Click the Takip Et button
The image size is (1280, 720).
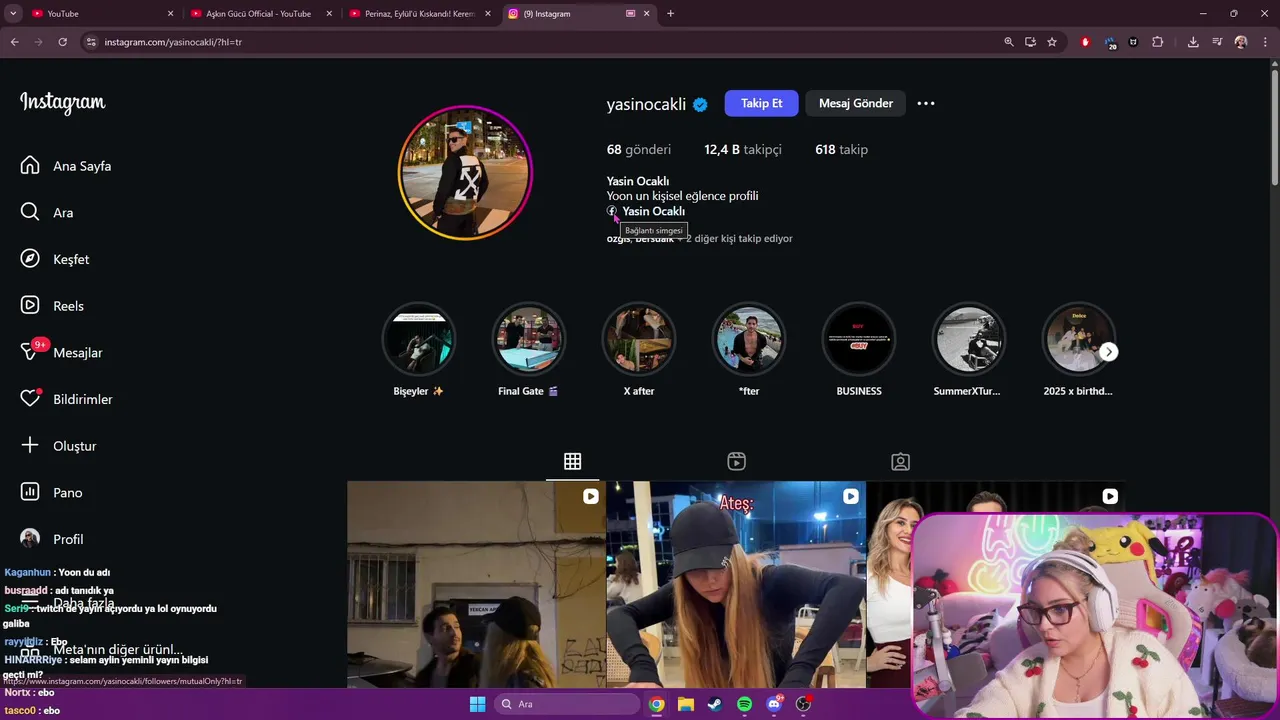761,103
